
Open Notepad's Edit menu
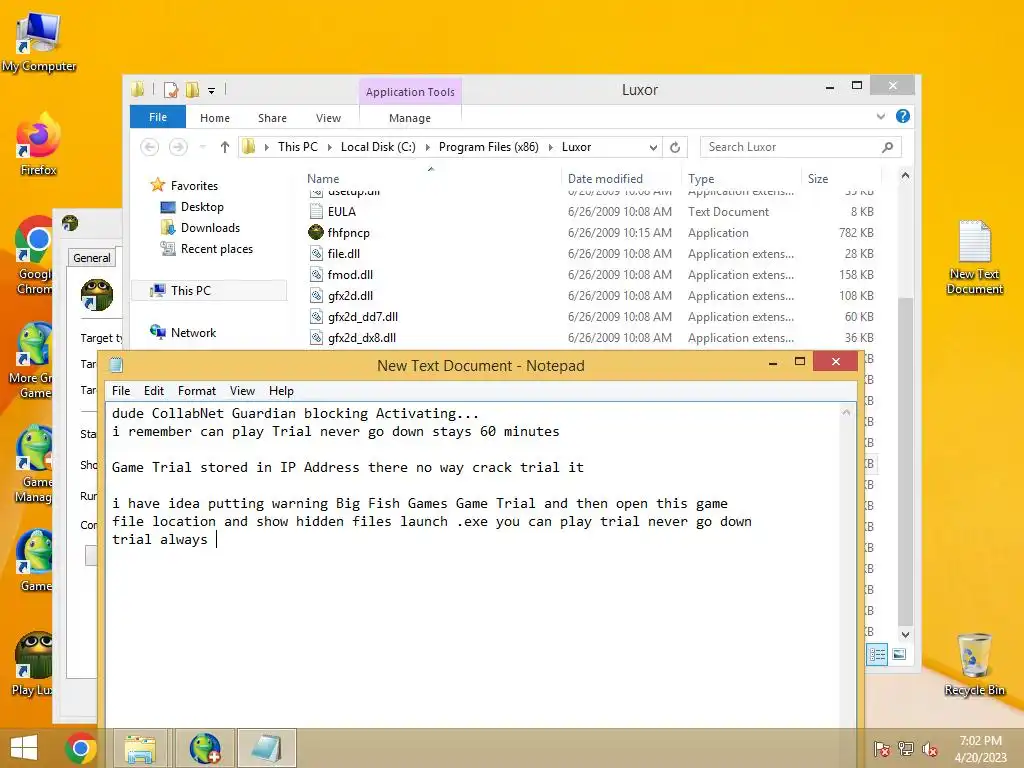point(154,391)
